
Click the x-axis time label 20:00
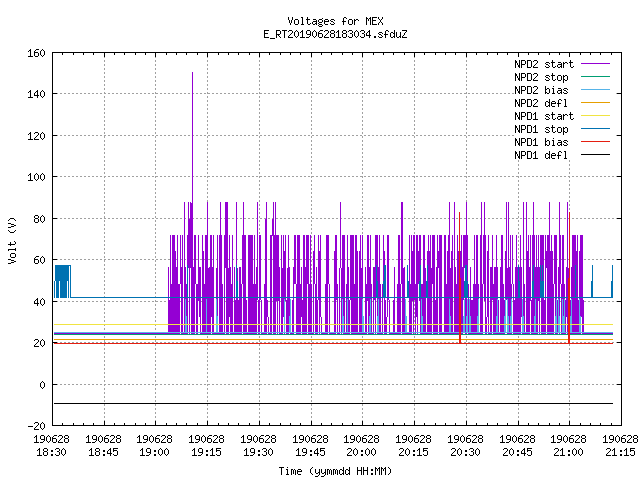coord(362,452)
